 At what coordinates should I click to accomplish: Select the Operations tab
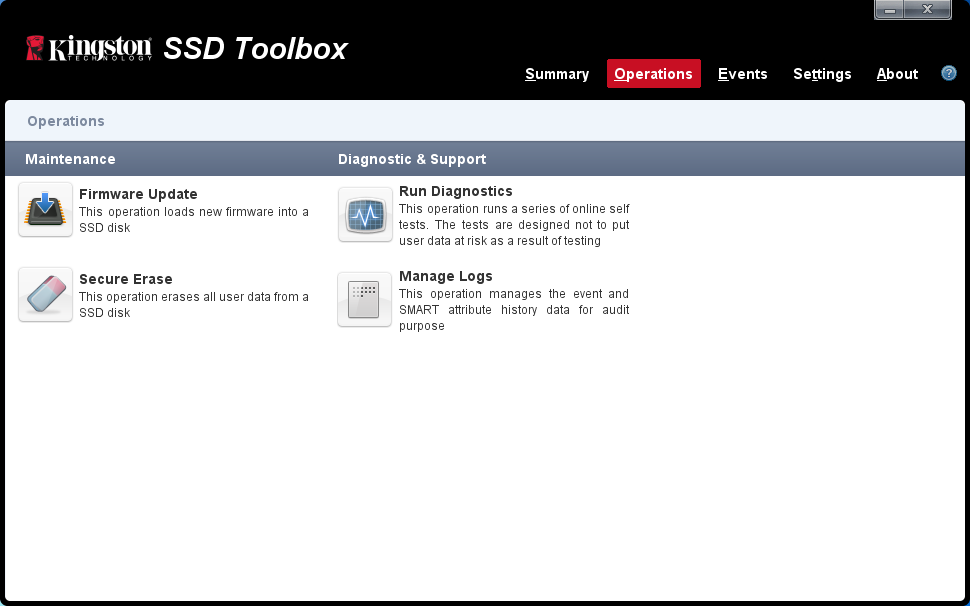(653, 74)
